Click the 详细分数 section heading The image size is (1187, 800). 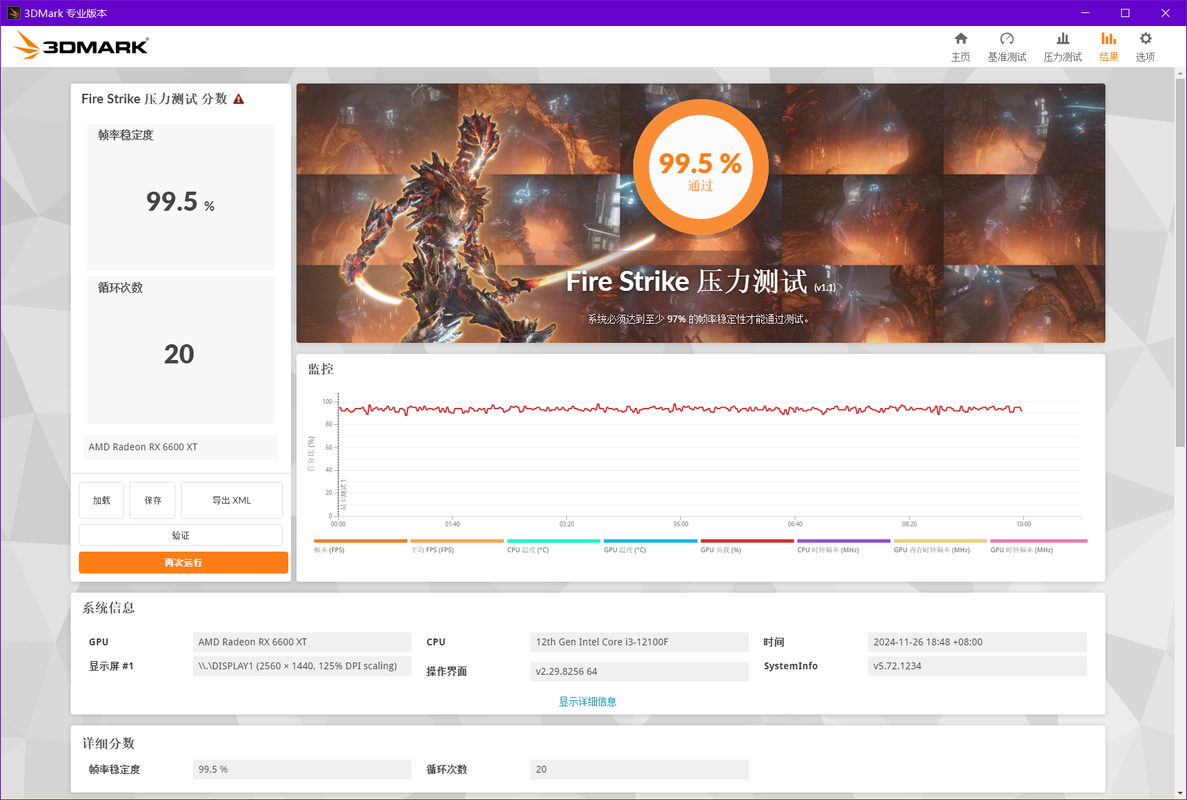[108, 743]
